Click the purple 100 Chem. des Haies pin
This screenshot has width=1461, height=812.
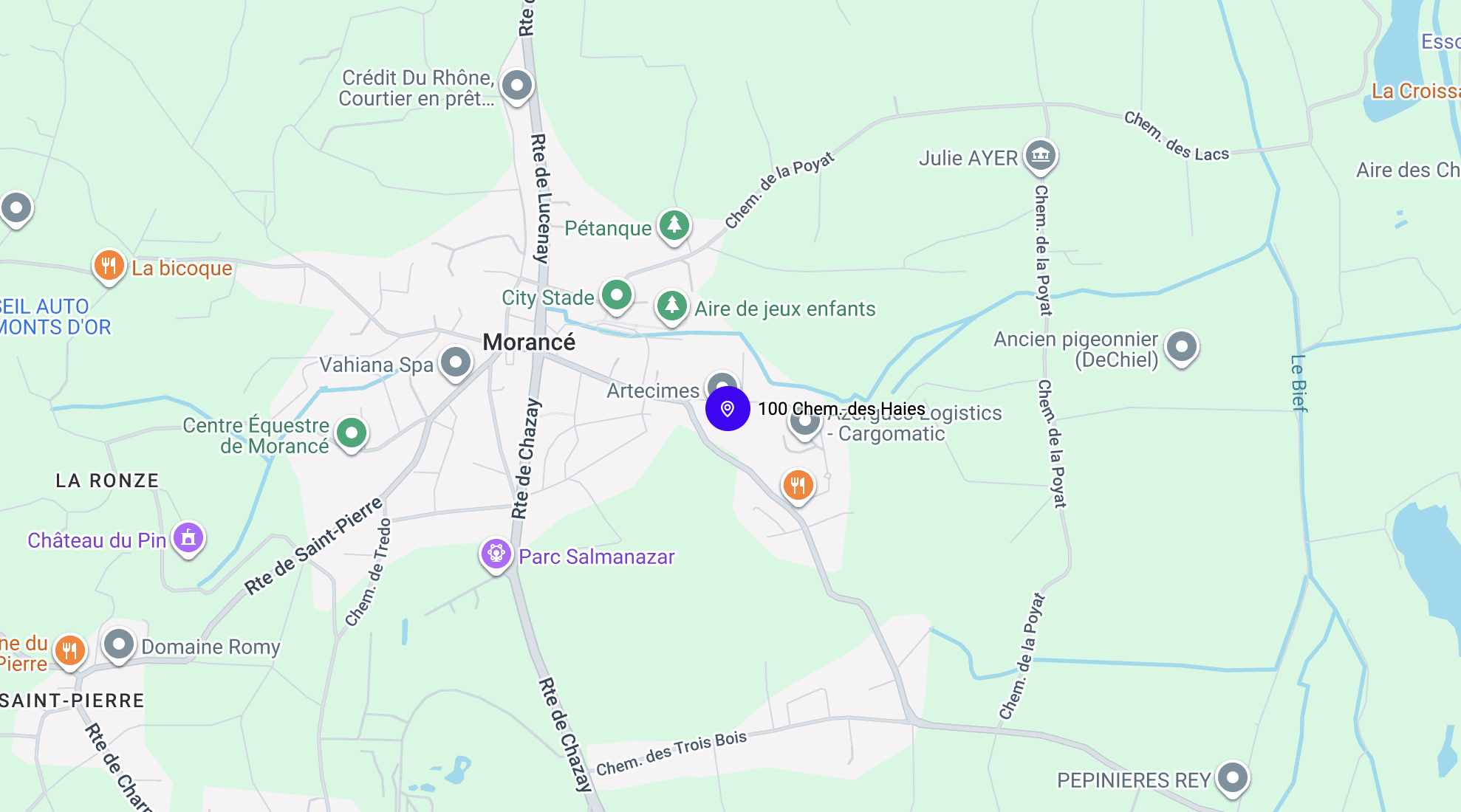coord(728,408)
